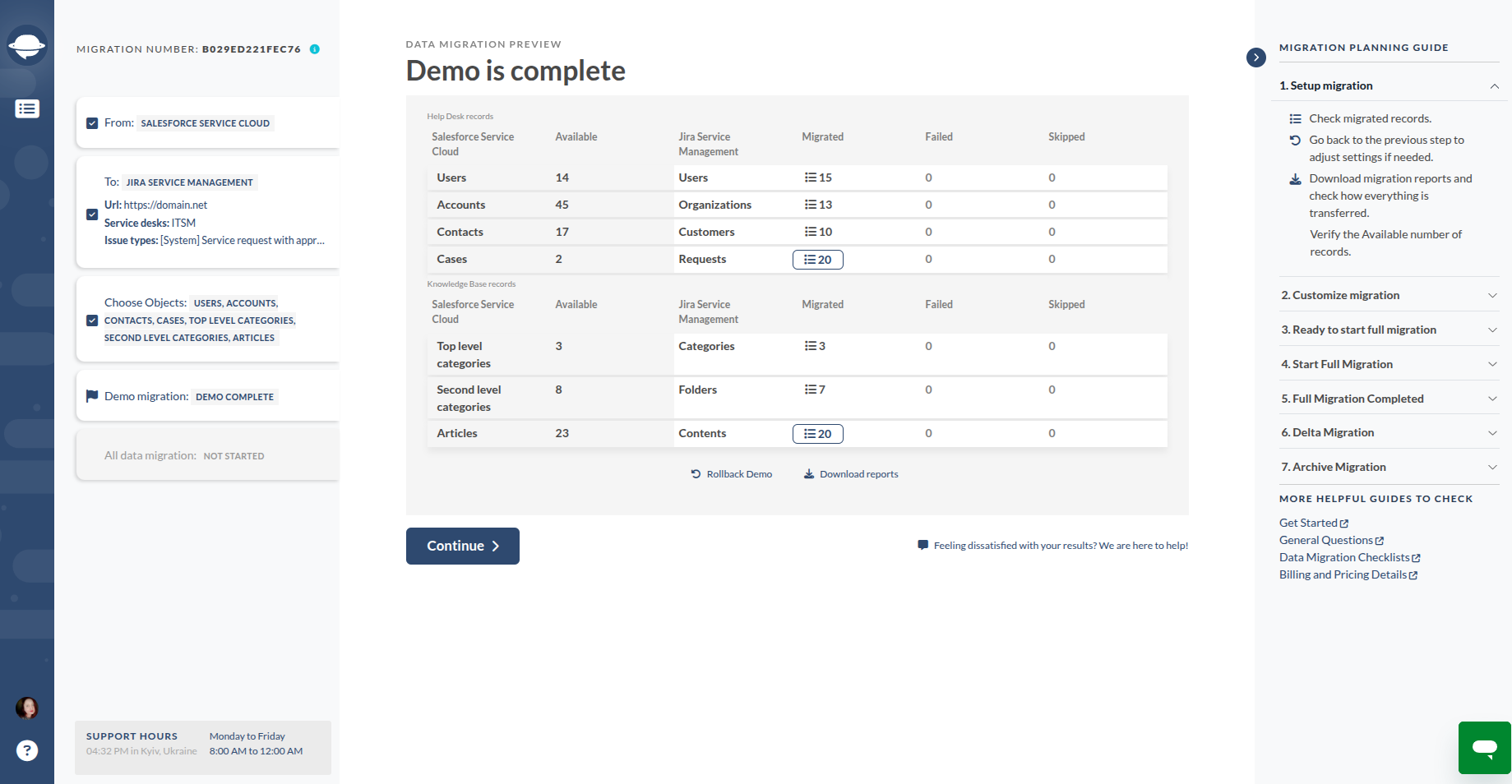The image size is (1512, 784).
Task: Expand Customize migration section
Action: 1389,295
